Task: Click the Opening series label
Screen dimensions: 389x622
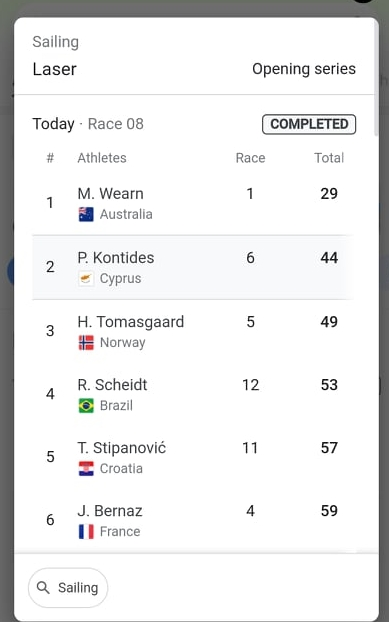Action: 304,69
